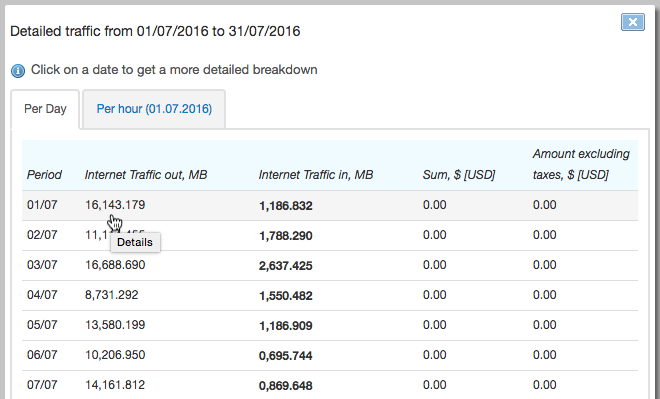Click amount excluding taxes 0.00 in 03/07 row
This screenshot has width=660, height=399.
pyautogui.click(x=545, y=265)
